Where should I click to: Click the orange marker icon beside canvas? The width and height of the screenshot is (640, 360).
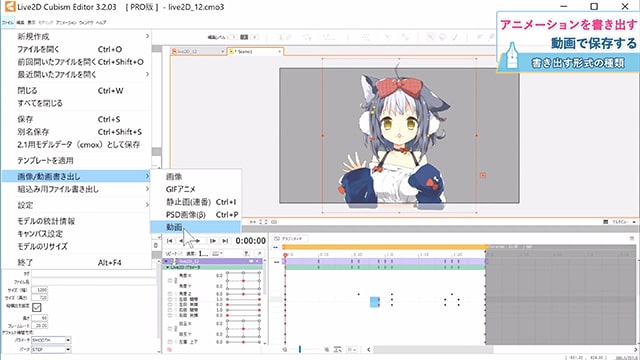point(483,175)
